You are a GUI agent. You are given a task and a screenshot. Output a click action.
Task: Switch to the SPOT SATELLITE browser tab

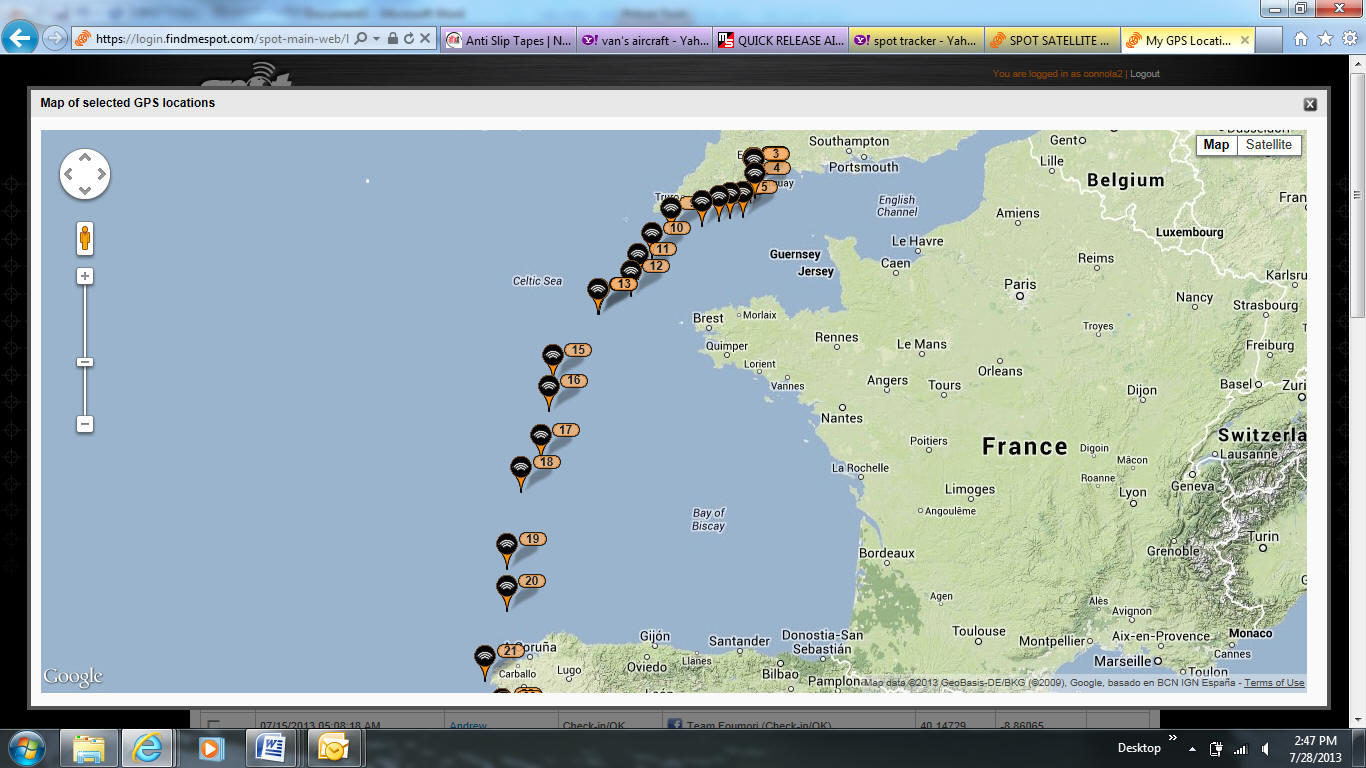[1050, 41]
